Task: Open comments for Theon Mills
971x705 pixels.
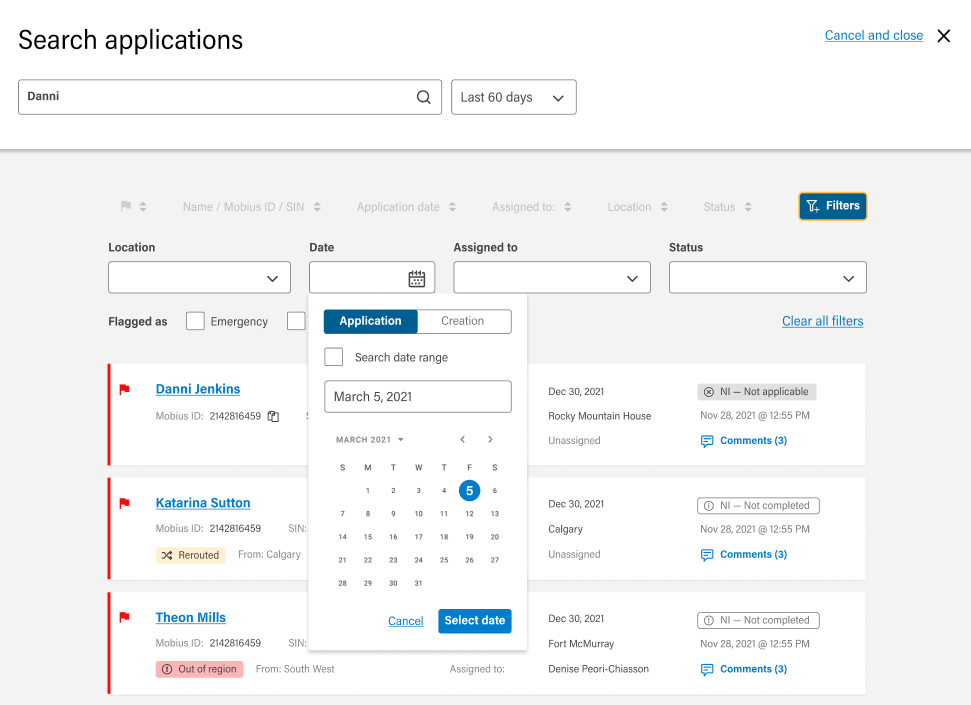Action: [x=744, y=669]
